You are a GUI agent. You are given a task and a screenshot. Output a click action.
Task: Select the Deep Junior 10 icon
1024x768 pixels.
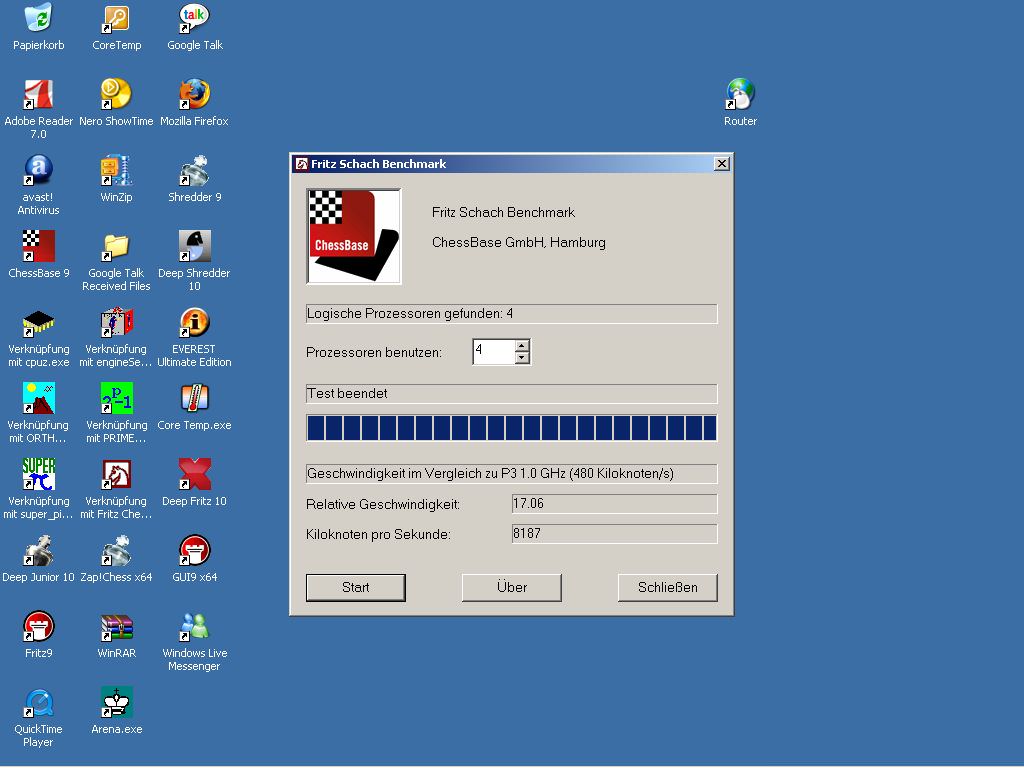(39, 550)
